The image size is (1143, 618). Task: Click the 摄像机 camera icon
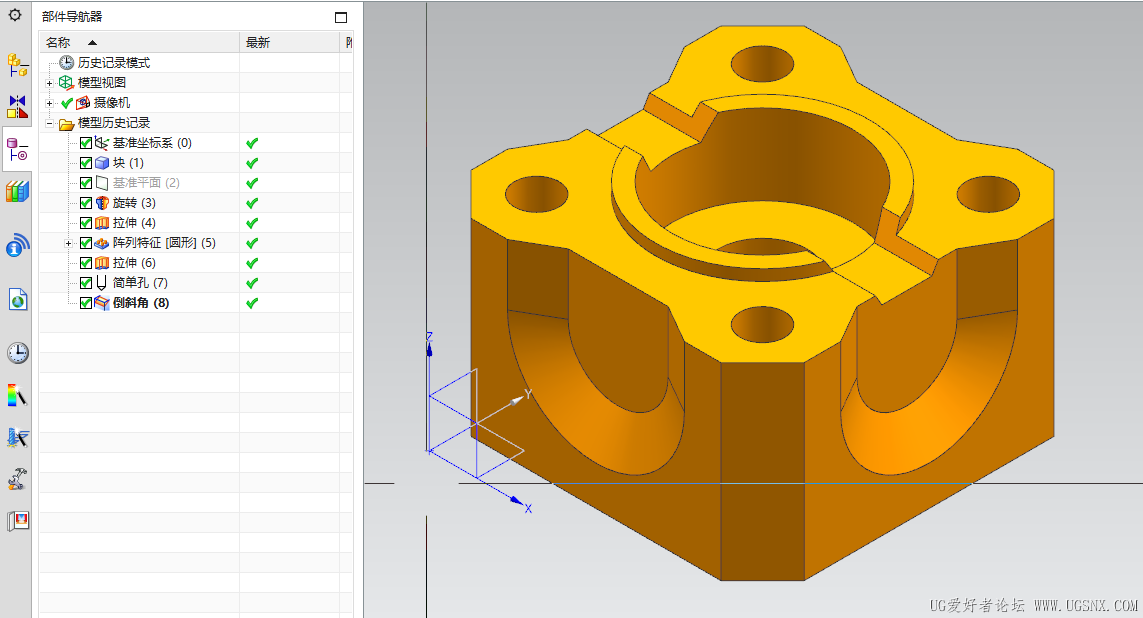coord(83,103)
